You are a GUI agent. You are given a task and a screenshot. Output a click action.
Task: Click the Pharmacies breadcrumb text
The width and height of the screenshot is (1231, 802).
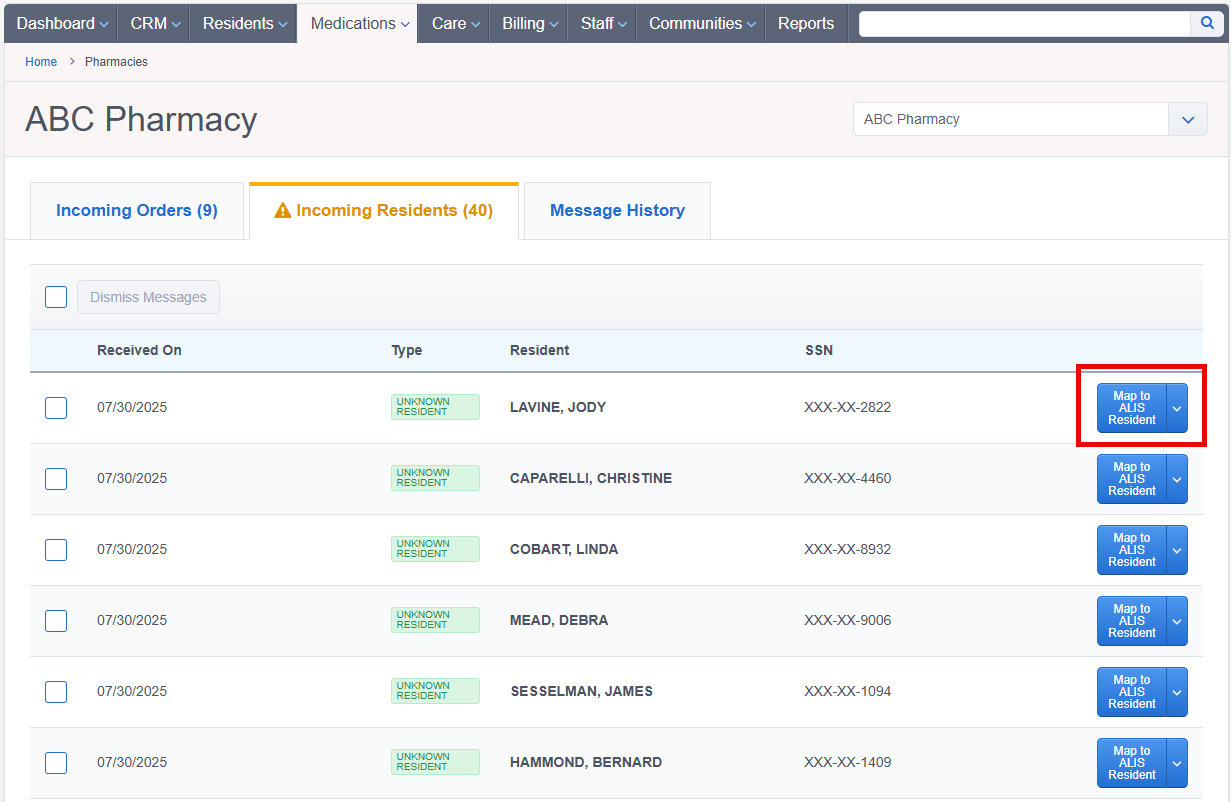(x=116, y=62)
